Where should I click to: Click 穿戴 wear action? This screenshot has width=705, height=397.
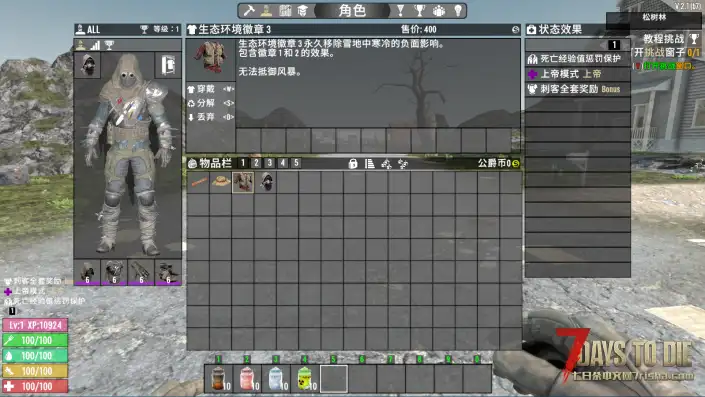tap(210, 89)
